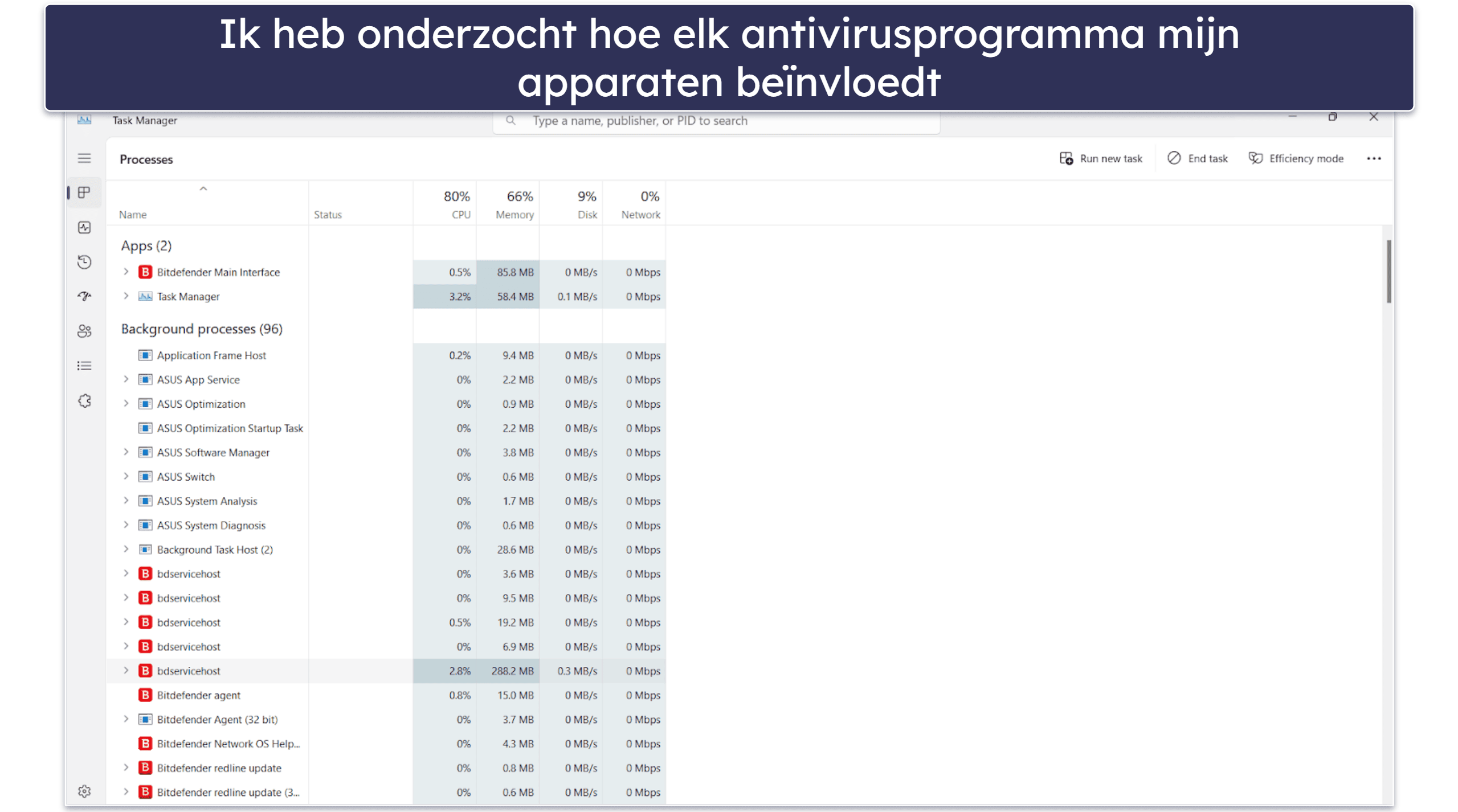Click the Task Manager app row icon
The width and height of the screenshot is (1458, 812).
click(145, 297)
